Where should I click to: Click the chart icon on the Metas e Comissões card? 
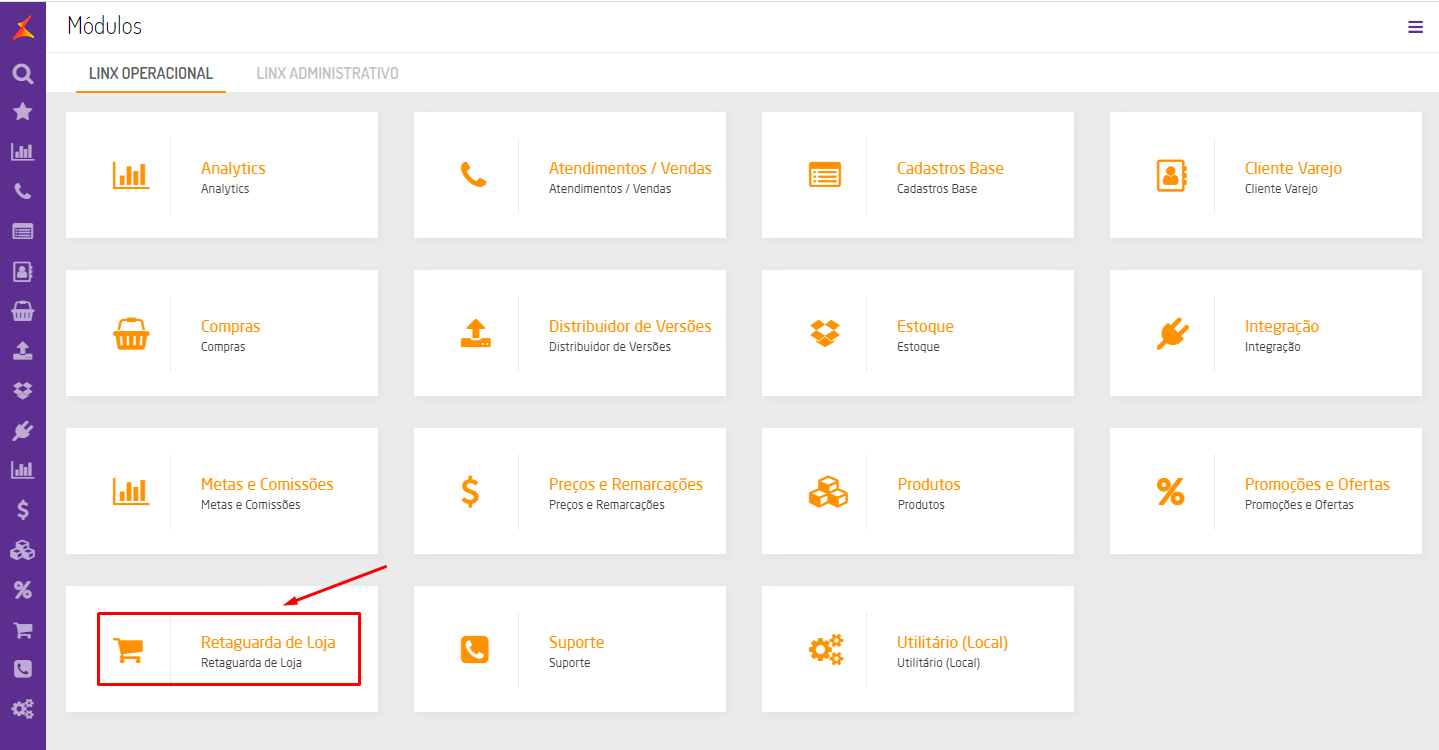(x=130, y=491)
